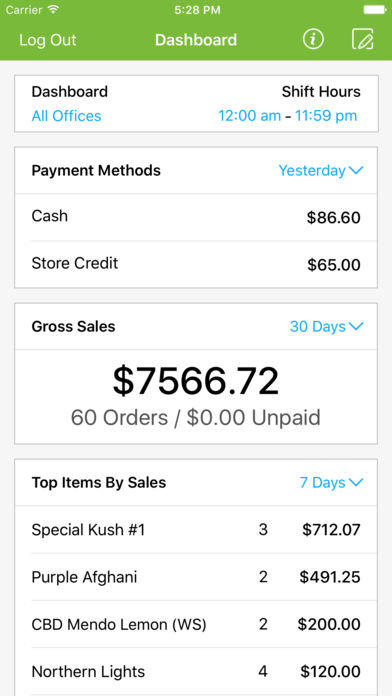Tap the 60 Orders unpaid summary text
The width and height of the screenshot is (392, 696).
click(x=196, y=418)
